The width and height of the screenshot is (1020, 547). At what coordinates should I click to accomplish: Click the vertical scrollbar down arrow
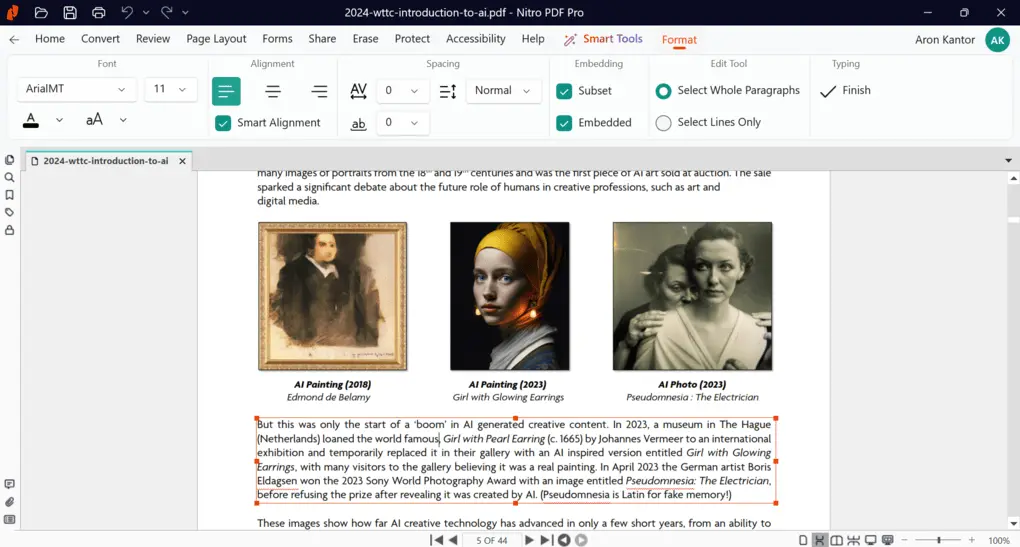coord(1013,524)
